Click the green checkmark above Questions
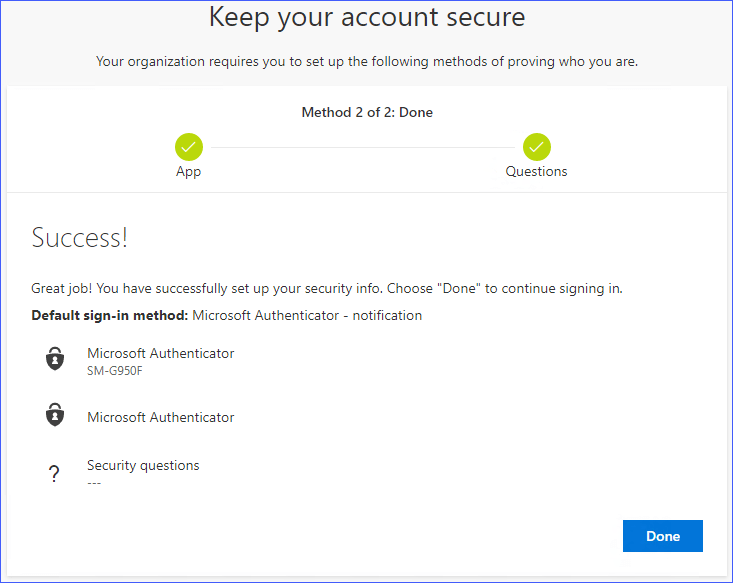Viewport: 733px width, 583px height. pyautogui.click(x=536, y=147)
